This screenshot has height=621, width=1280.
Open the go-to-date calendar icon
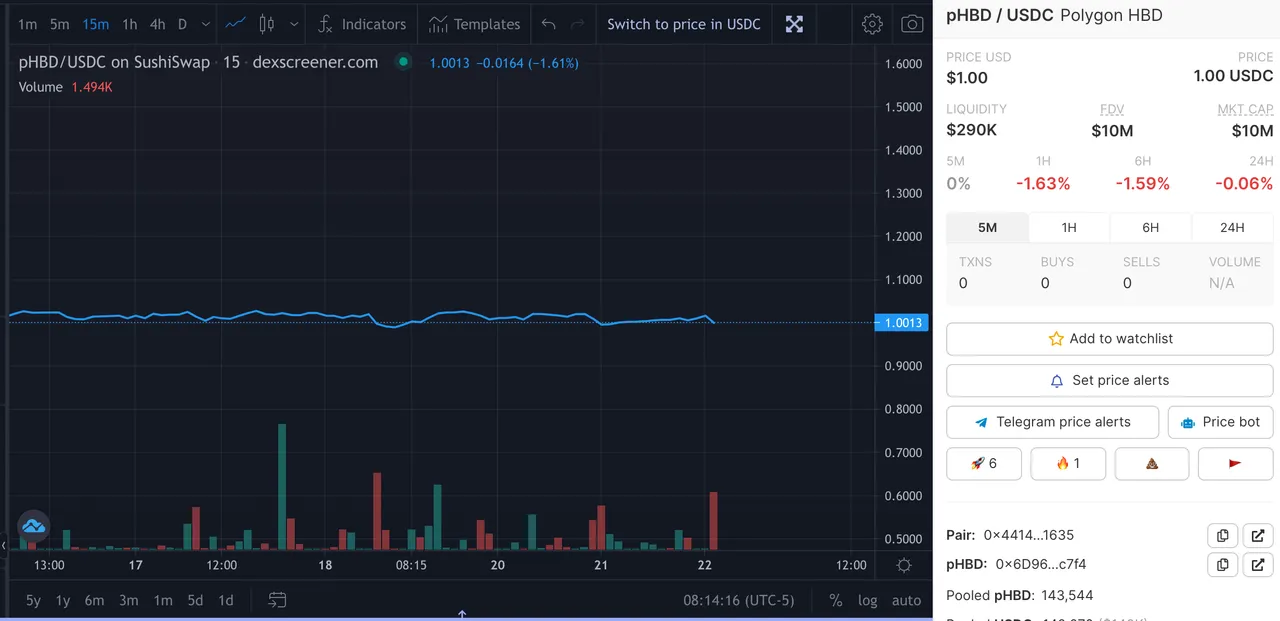click(277, 600)
